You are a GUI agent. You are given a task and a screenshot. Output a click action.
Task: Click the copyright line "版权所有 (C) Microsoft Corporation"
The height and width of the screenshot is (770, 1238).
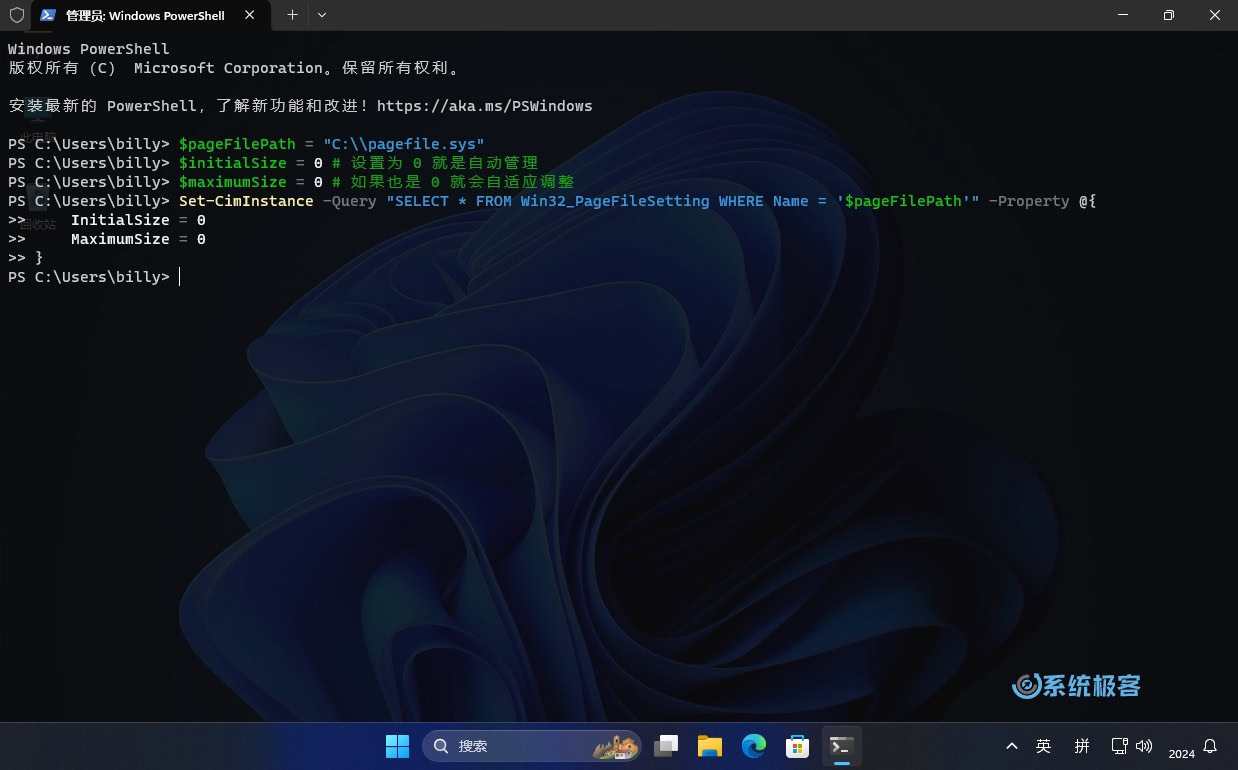pyautogui.click(x=166, y=68)
